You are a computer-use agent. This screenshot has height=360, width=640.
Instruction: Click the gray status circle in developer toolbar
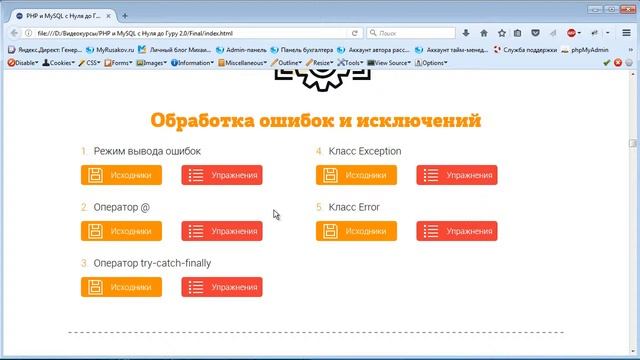pos(629,62)
